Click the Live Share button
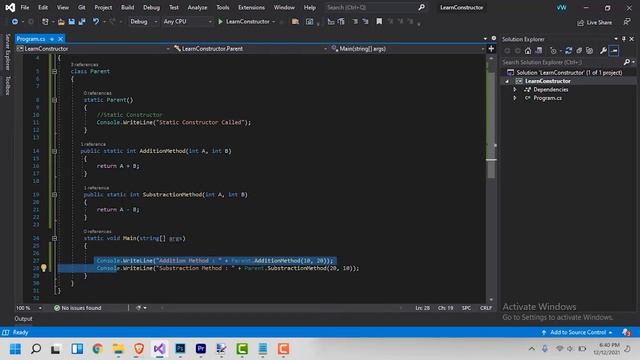 (x=594, y=22)
